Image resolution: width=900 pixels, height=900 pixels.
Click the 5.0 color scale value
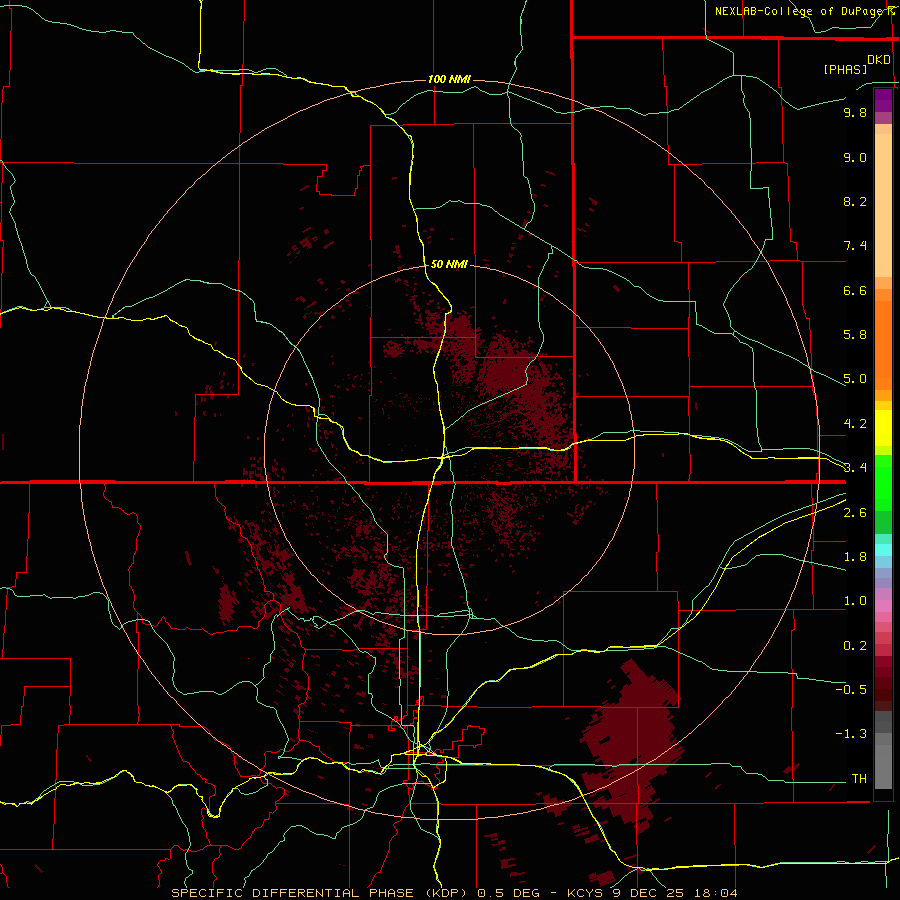855,379
